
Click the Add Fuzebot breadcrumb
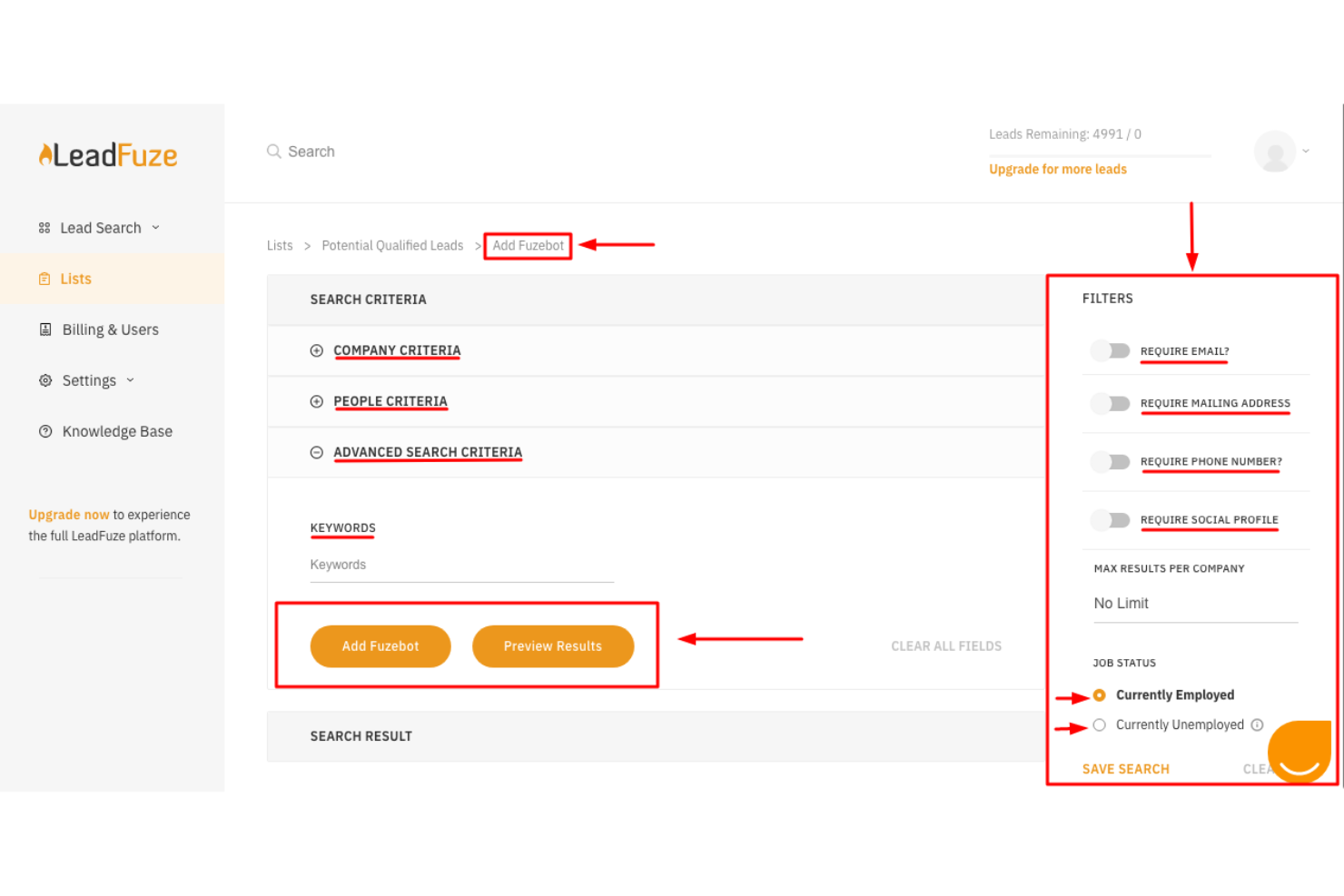[x=529, y=245]
